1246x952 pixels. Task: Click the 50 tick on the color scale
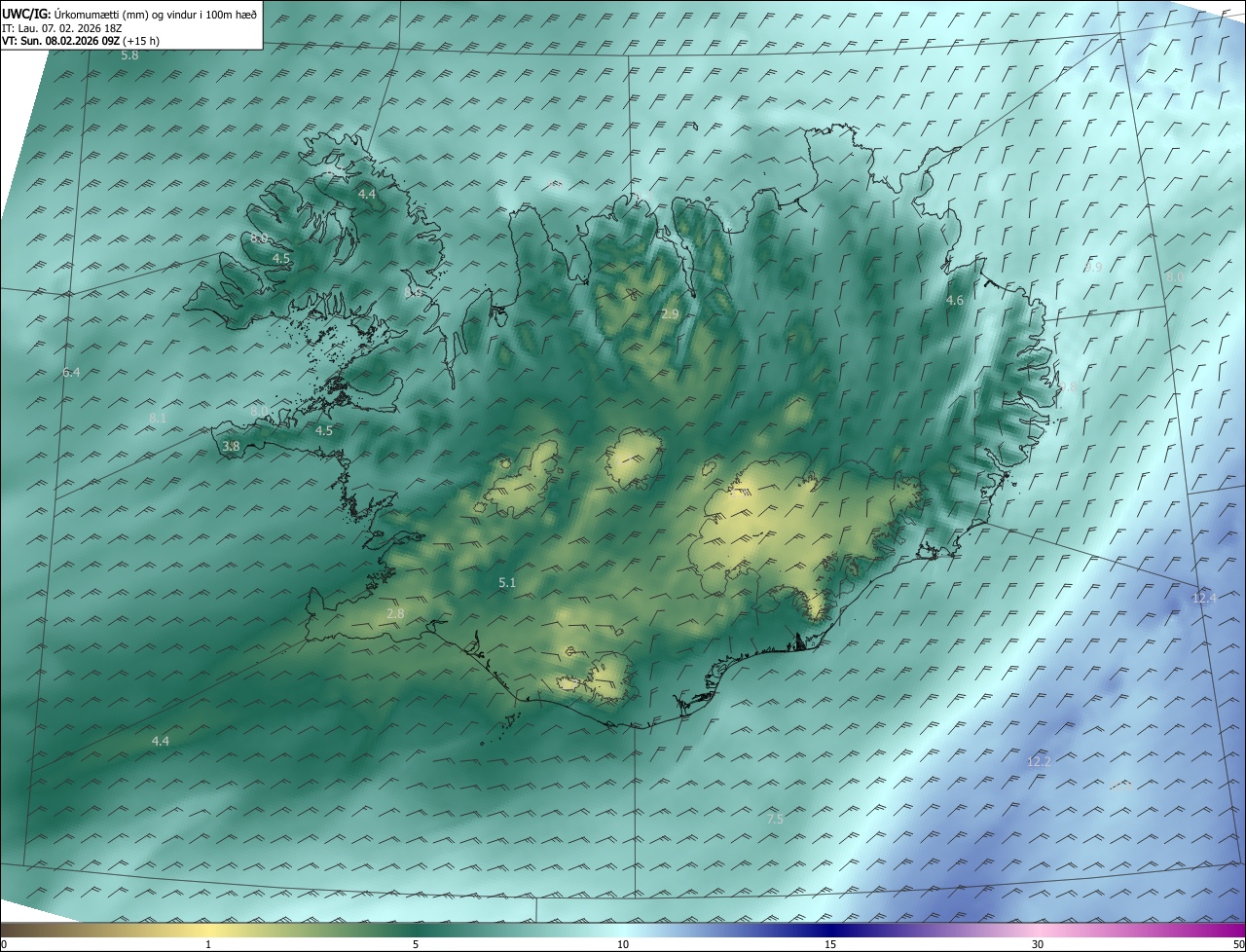pyautogui.click(x=1238, y=944)
